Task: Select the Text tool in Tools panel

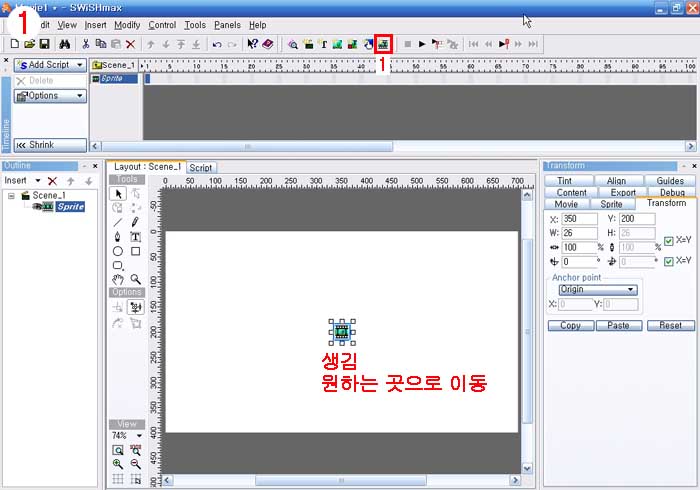Action: click(x=135, y=237)
